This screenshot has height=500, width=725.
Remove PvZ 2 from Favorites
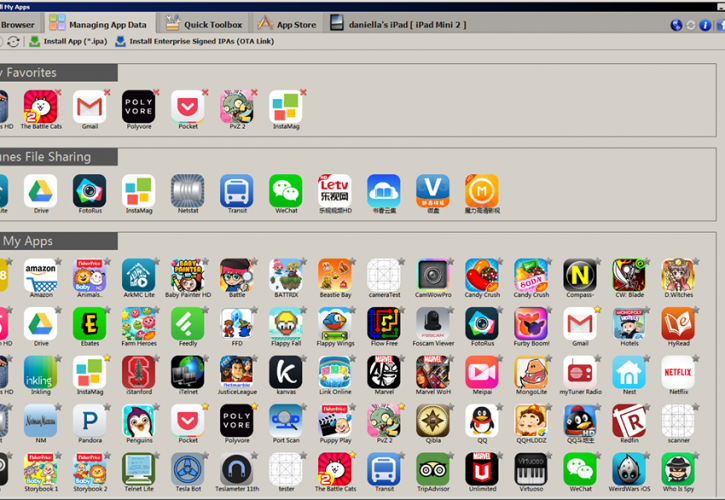[254, 92]
